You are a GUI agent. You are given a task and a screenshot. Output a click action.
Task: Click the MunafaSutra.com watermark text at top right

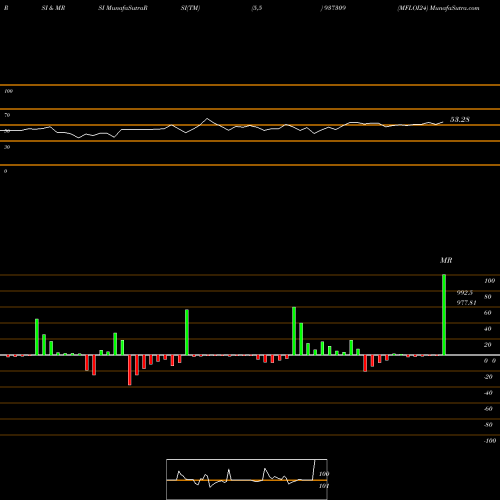click(455, 8)
